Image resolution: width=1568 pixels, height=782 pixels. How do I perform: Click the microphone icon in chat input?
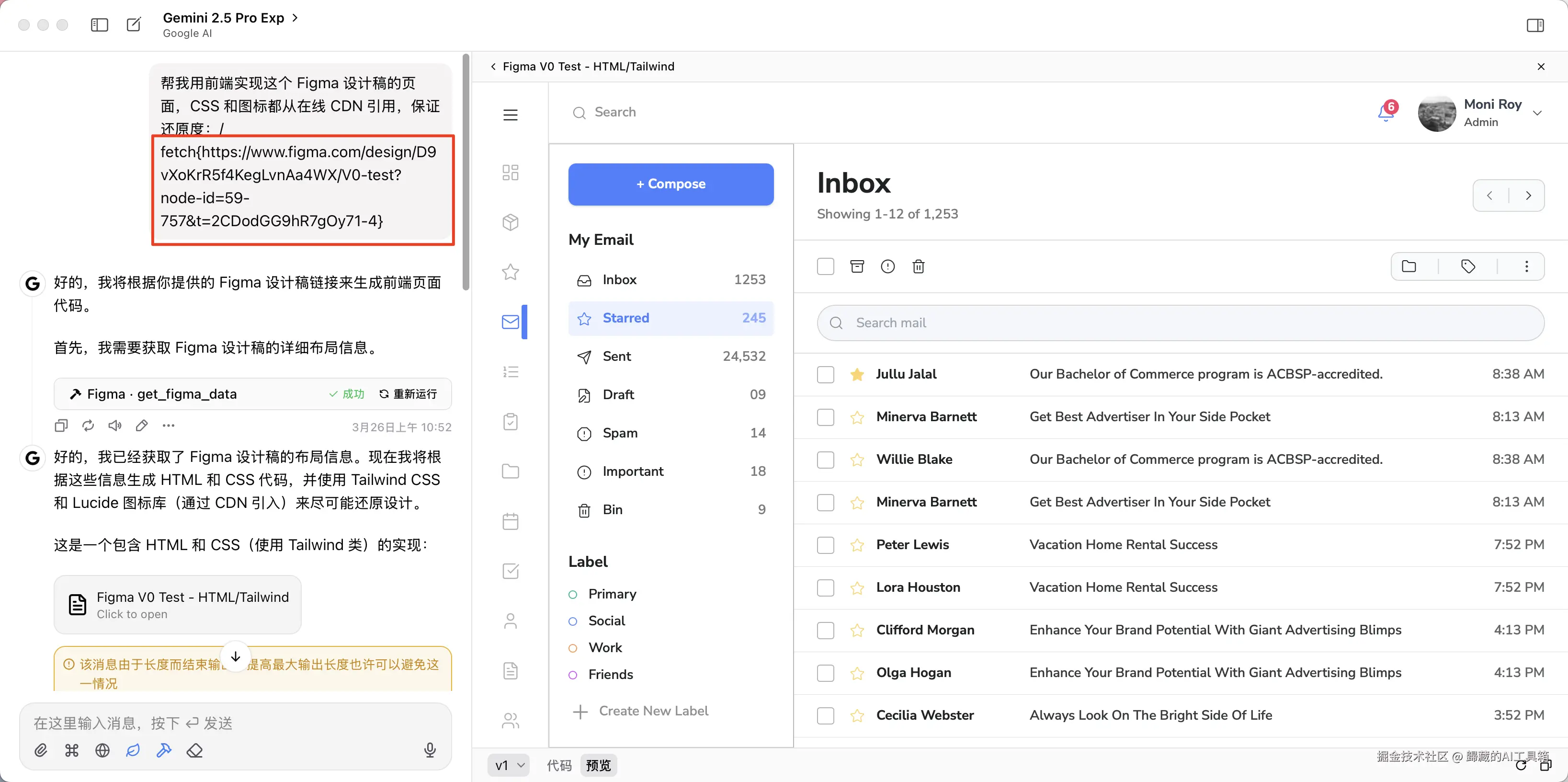coord(430,750)
